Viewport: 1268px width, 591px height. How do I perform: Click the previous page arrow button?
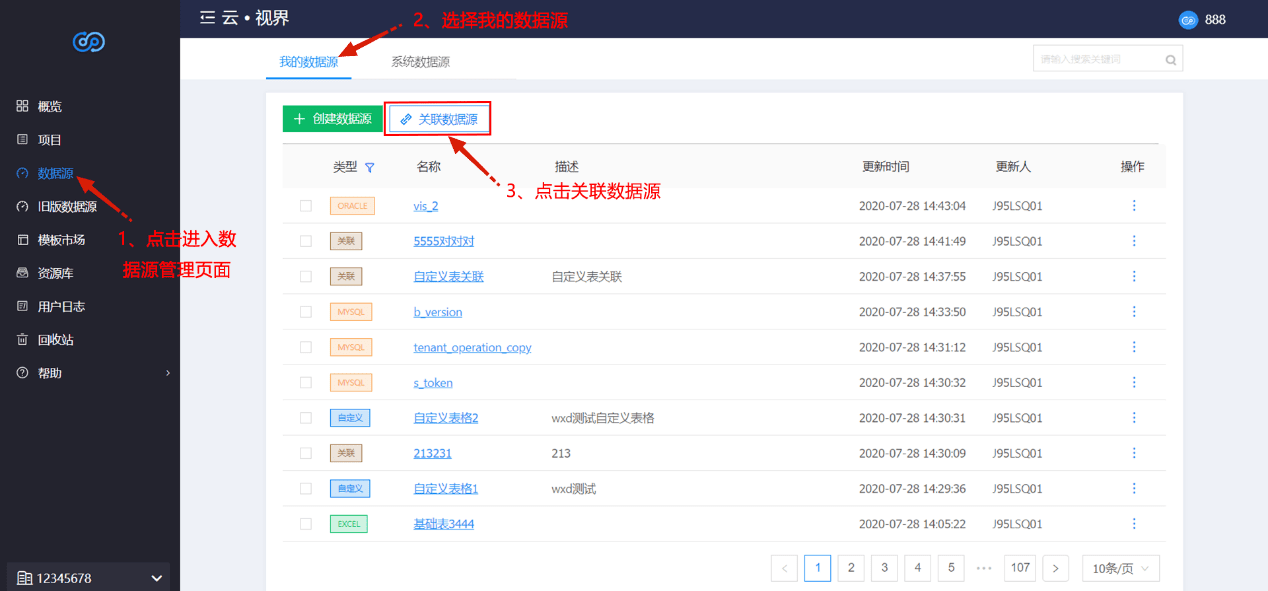point(784,568)
